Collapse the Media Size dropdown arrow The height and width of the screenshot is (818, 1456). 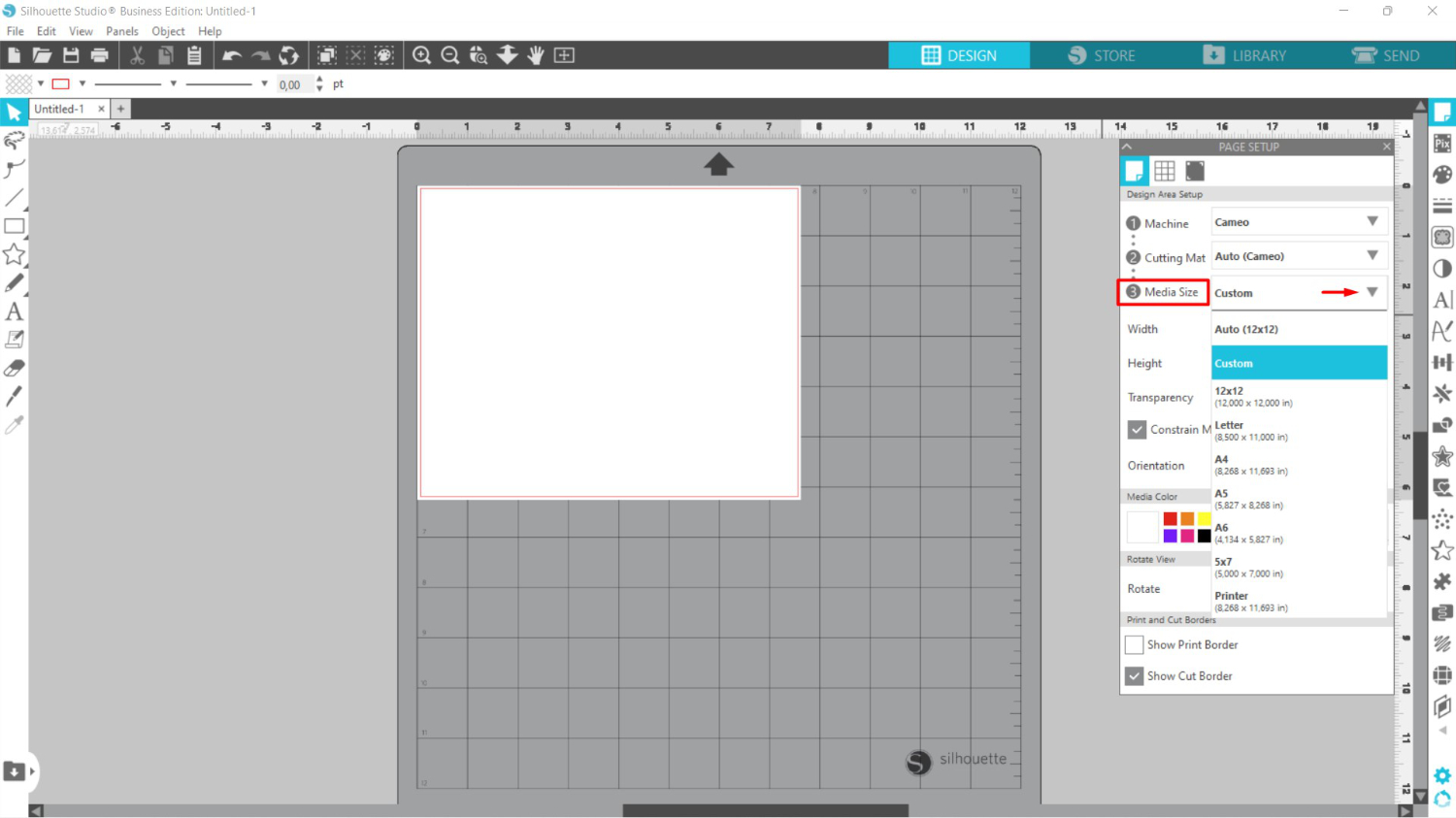pyautogui.click(x=1373, y=292)
